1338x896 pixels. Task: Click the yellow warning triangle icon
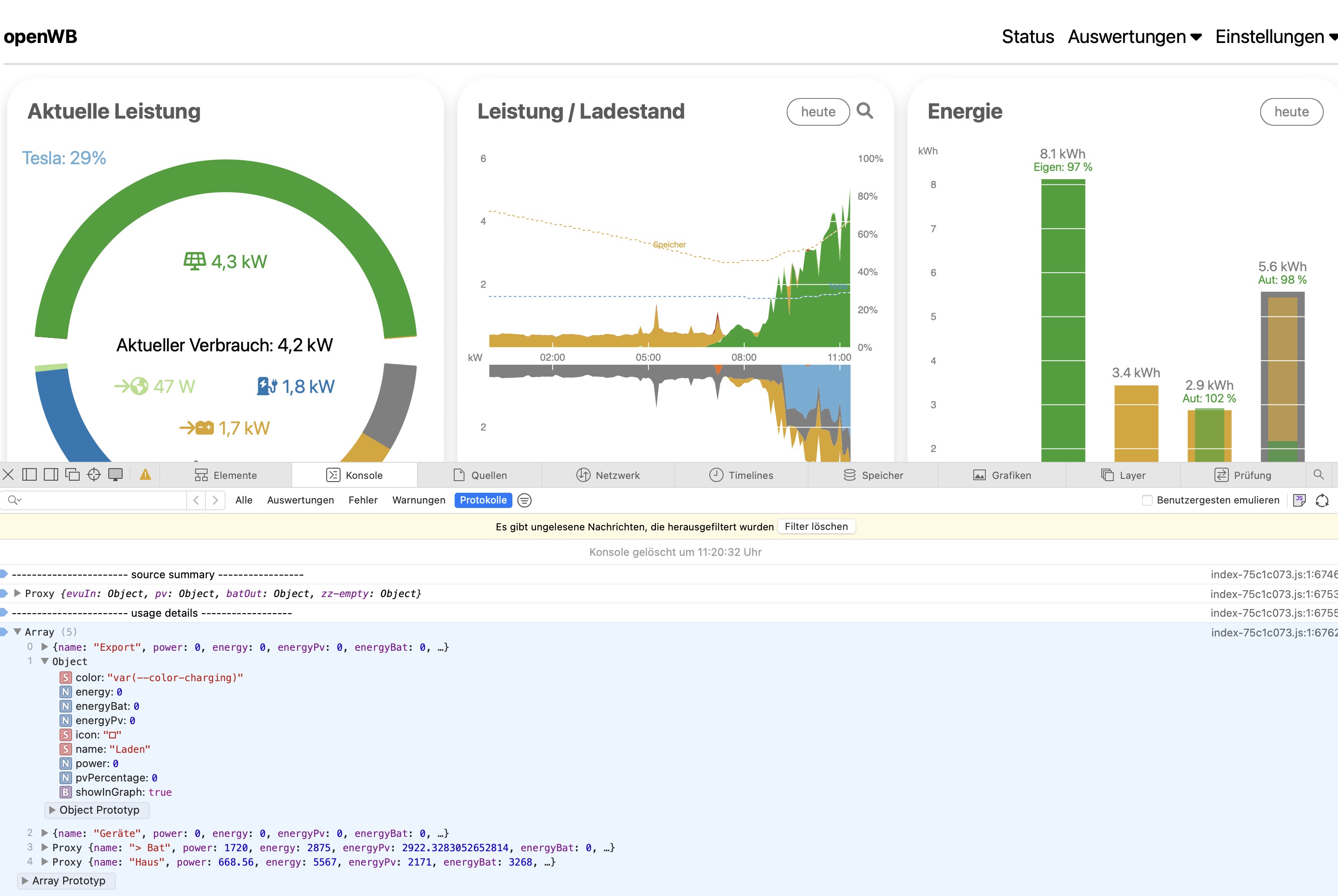[145, 474]
